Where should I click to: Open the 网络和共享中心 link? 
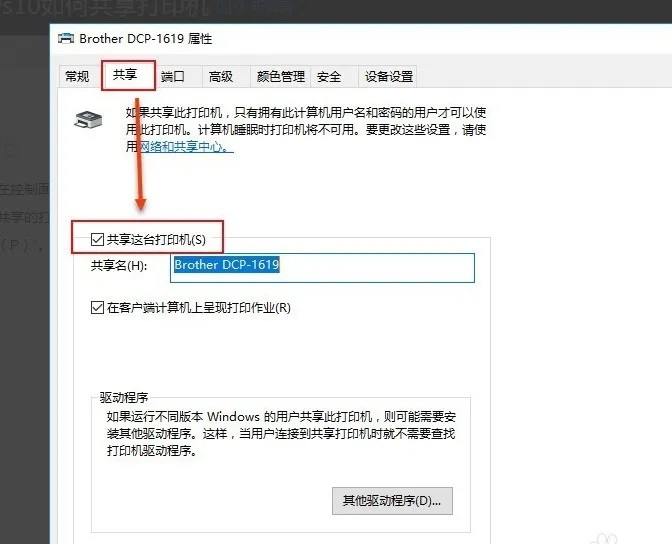click(186, 147)
